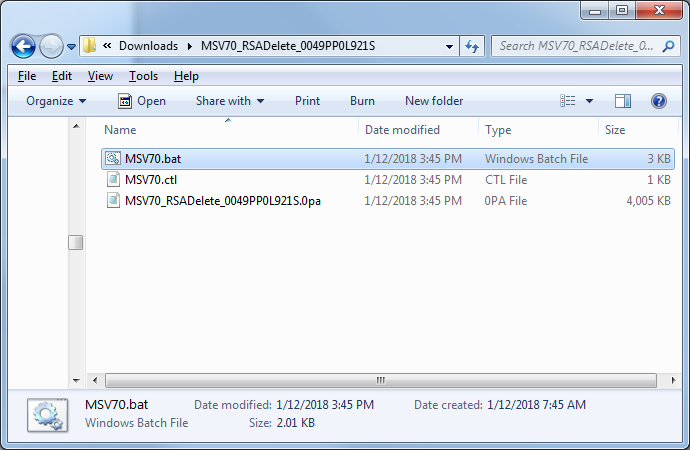Click the Downloads breadcrumb in address bar
690x450 pixels.
(x=147, y=46)
